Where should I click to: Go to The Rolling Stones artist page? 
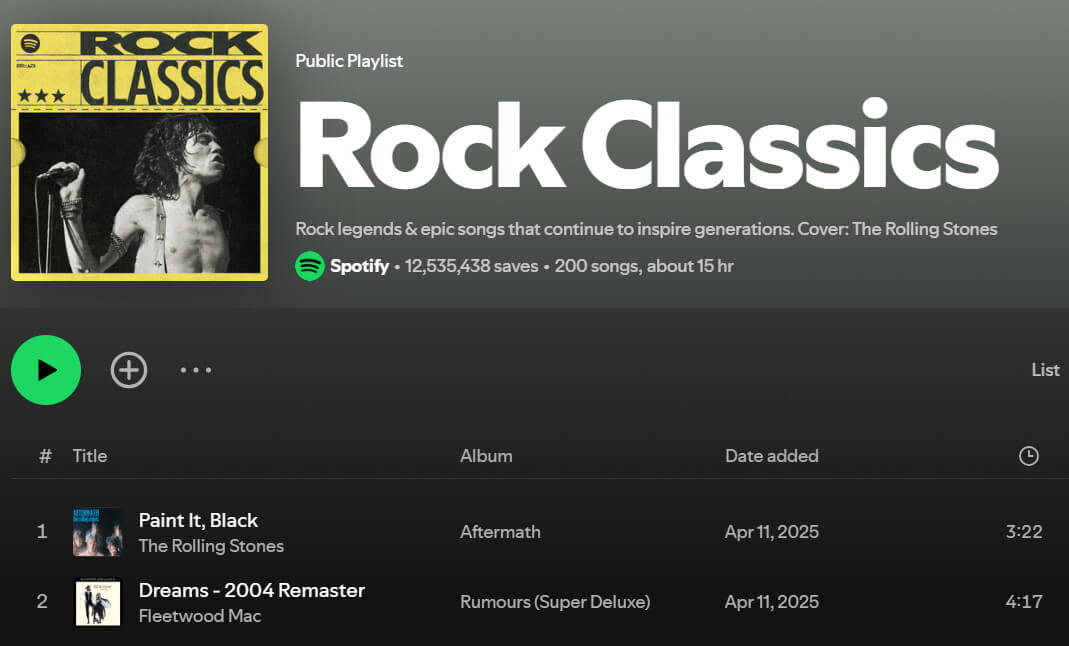point(211,546)
